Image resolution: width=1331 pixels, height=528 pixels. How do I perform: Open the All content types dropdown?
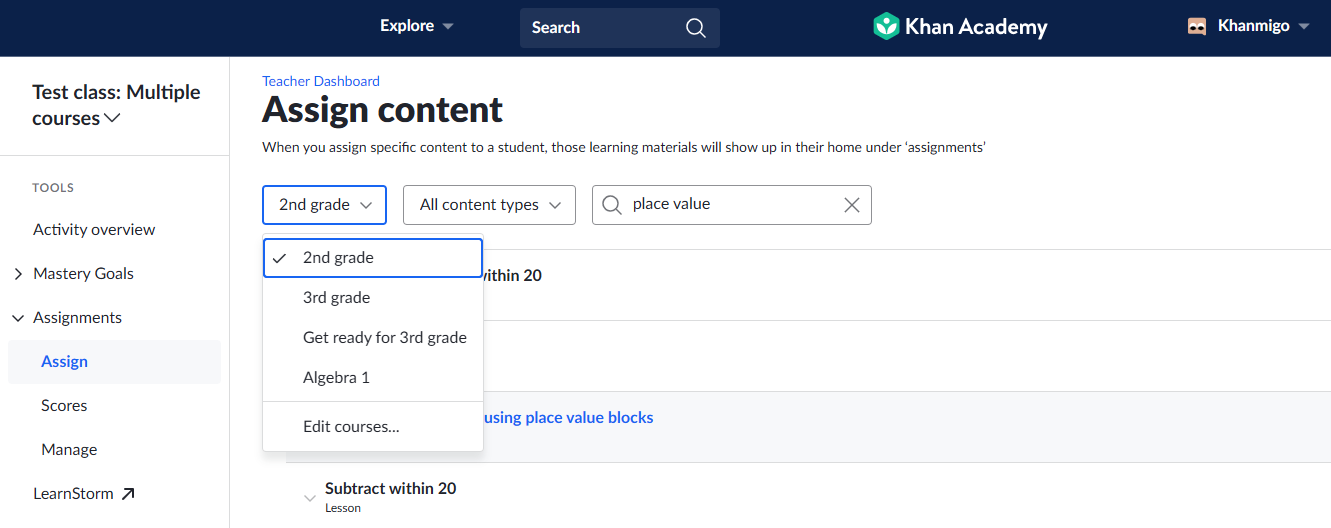point(489,205)
